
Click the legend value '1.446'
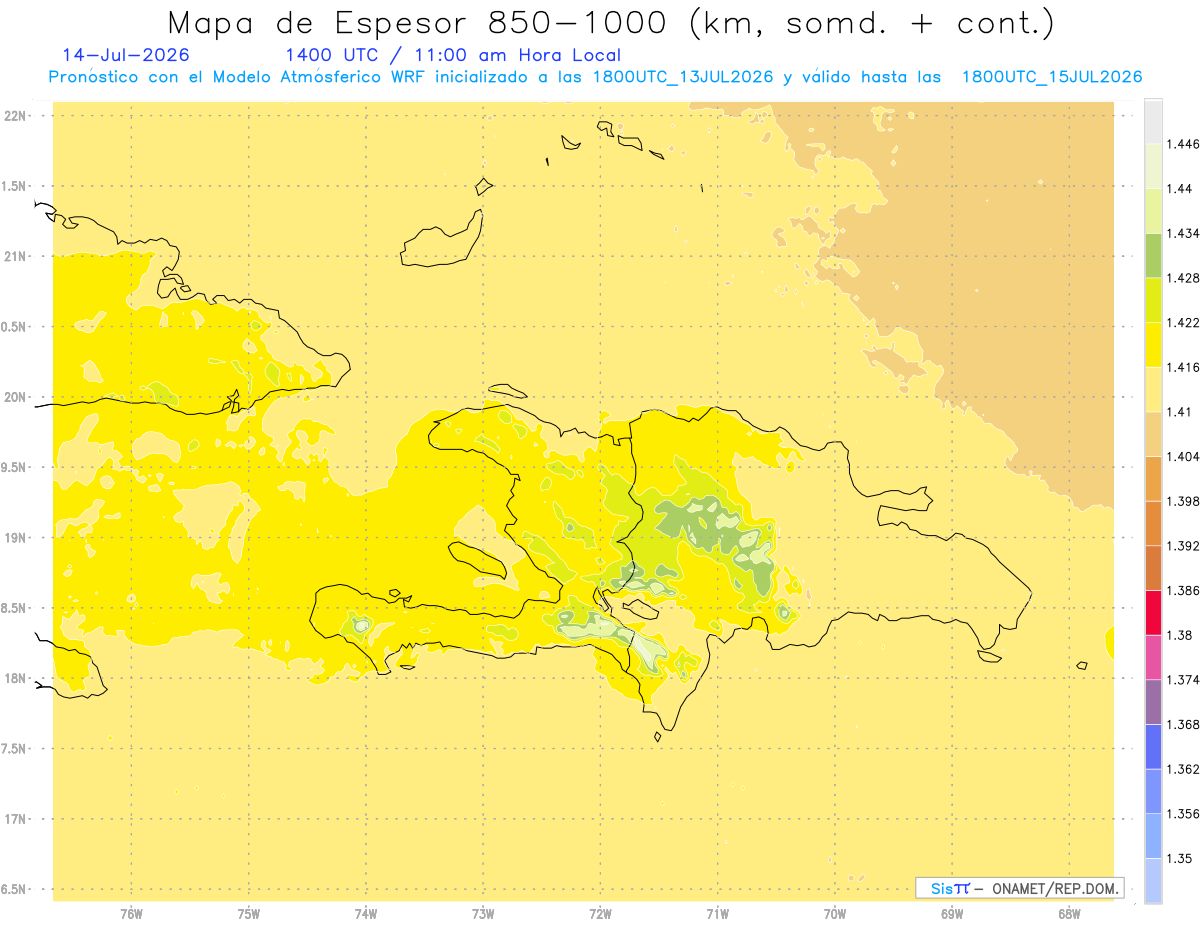click(1183, 144)
